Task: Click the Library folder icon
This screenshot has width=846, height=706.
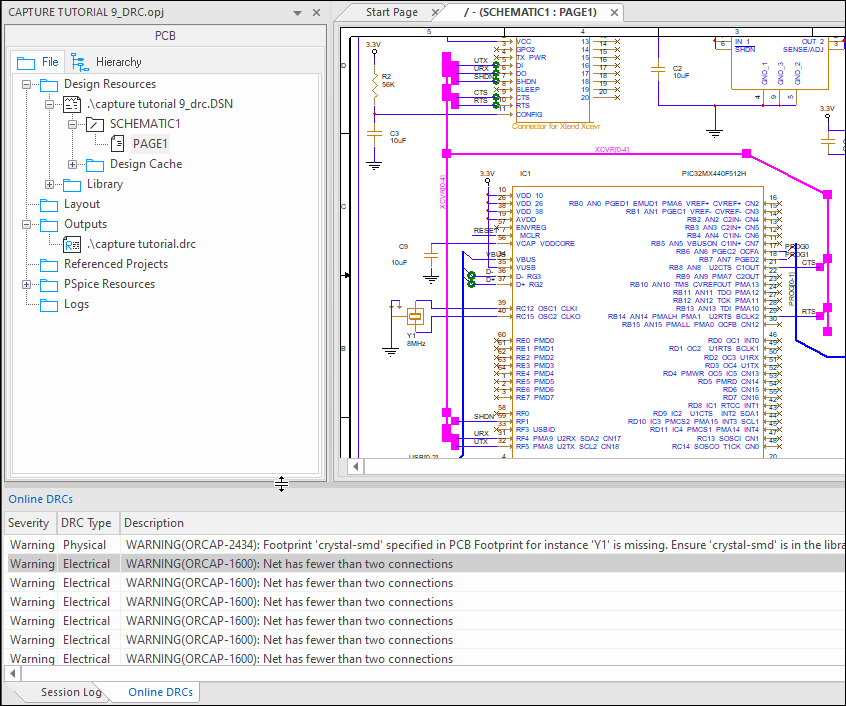Action: [x=72, y=185]
